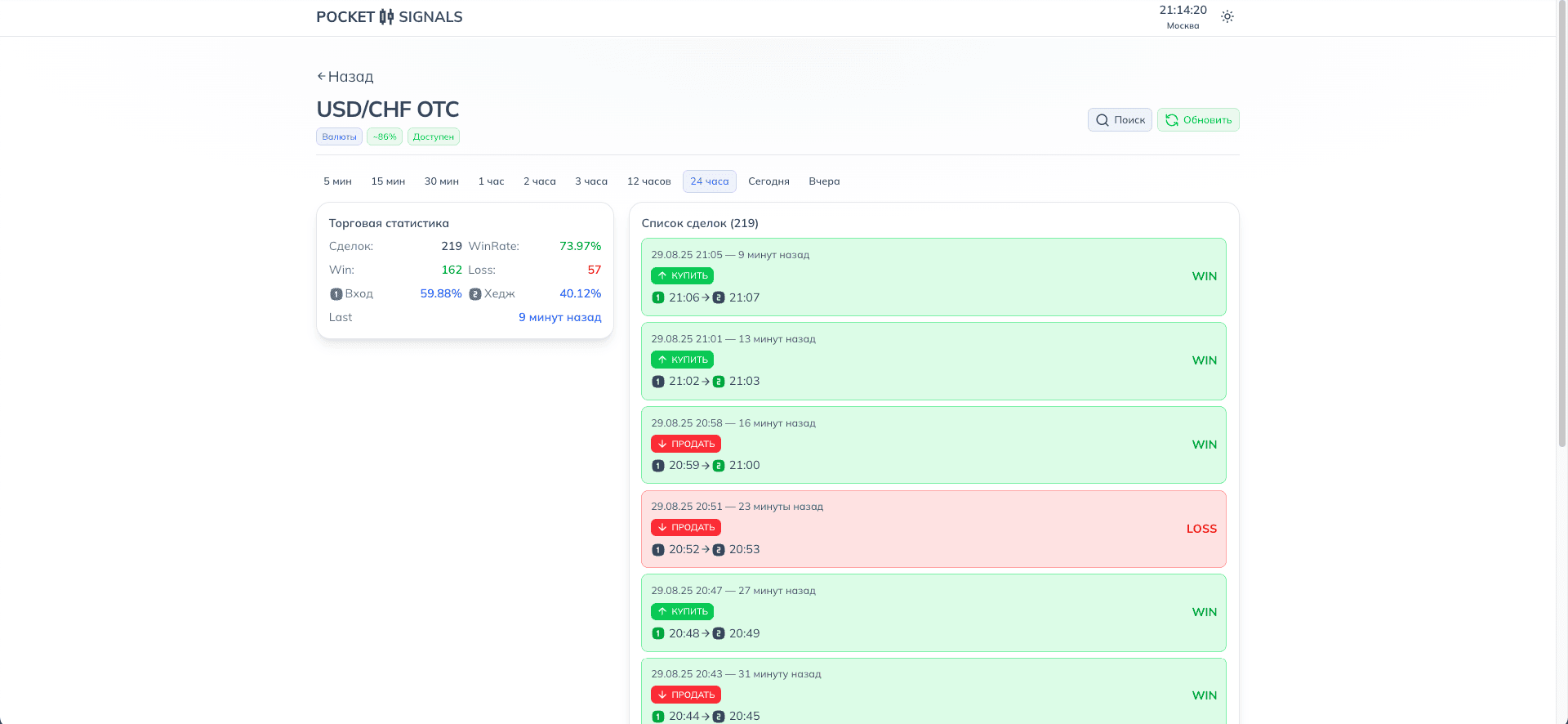
Task: Toggle the light/dark theme sun icon
Action: [1227, 16]
